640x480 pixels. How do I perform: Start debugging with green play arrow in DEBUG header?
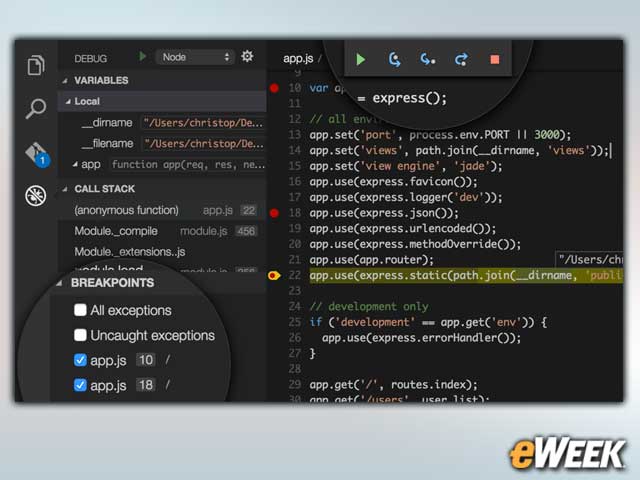tap(142, 56)
